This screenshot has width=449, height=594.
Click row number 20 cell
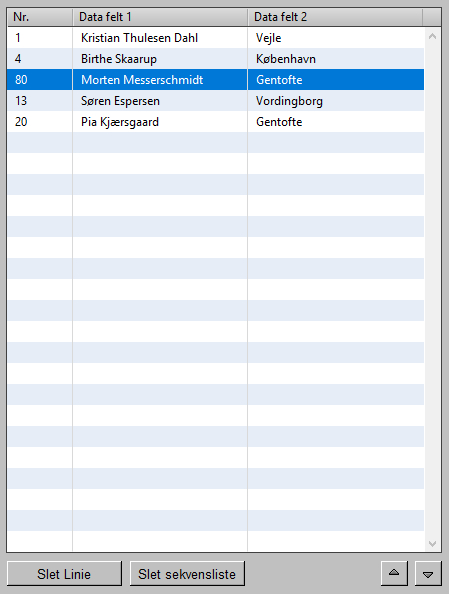40,122
